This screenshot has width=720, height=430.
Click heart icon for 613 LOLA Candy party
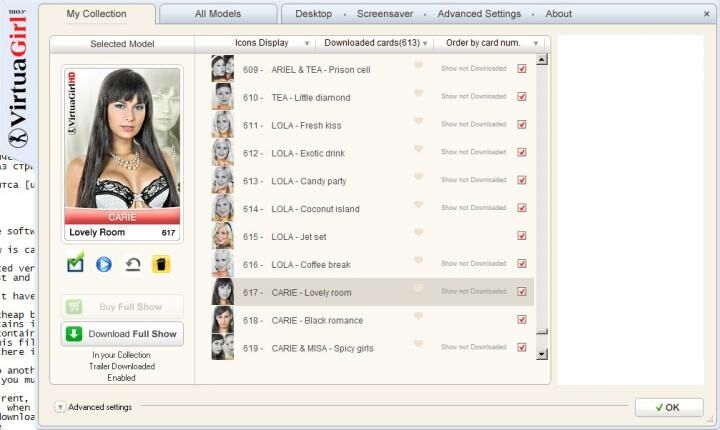(418, 176)
